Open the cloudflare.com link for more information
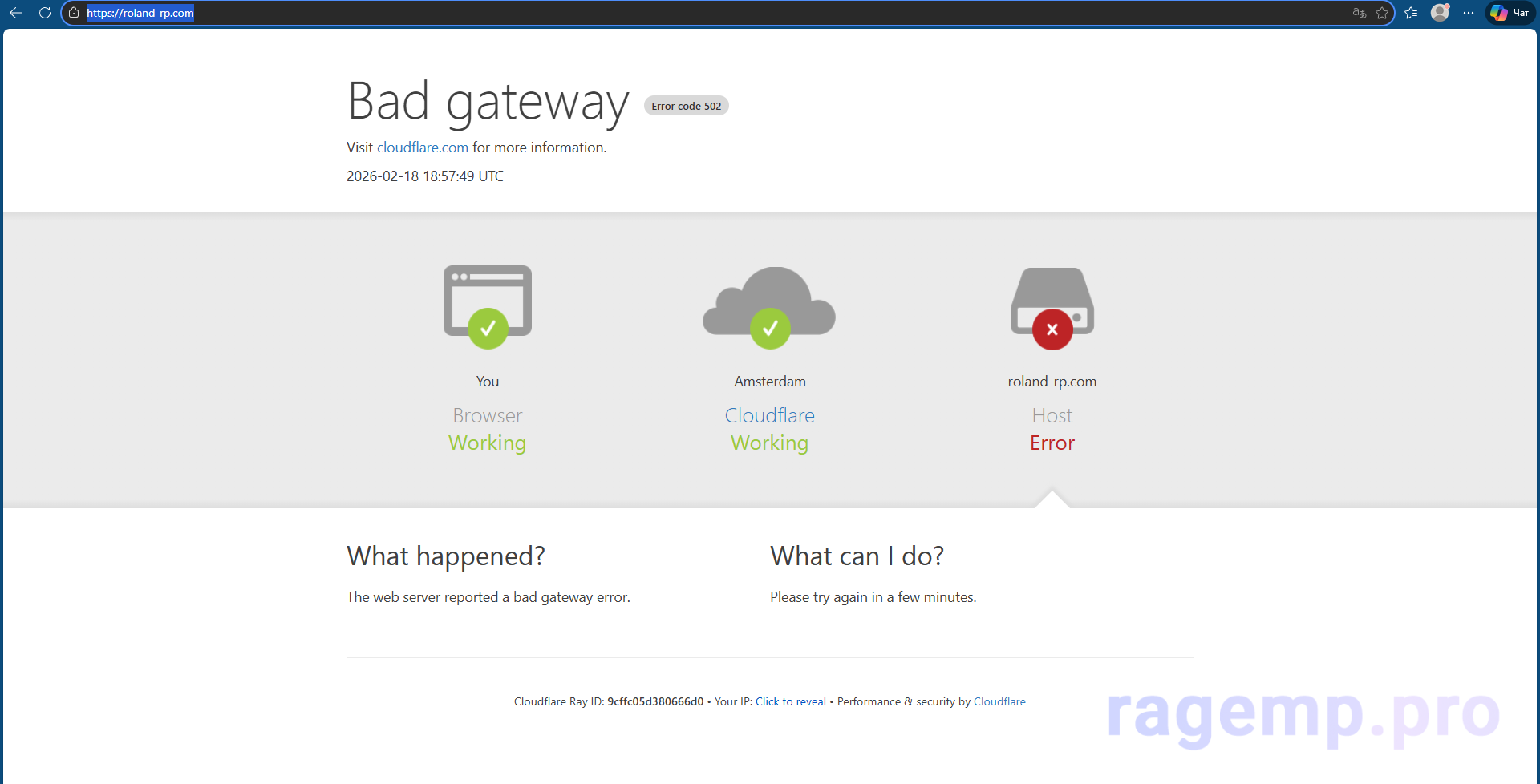 422,148
